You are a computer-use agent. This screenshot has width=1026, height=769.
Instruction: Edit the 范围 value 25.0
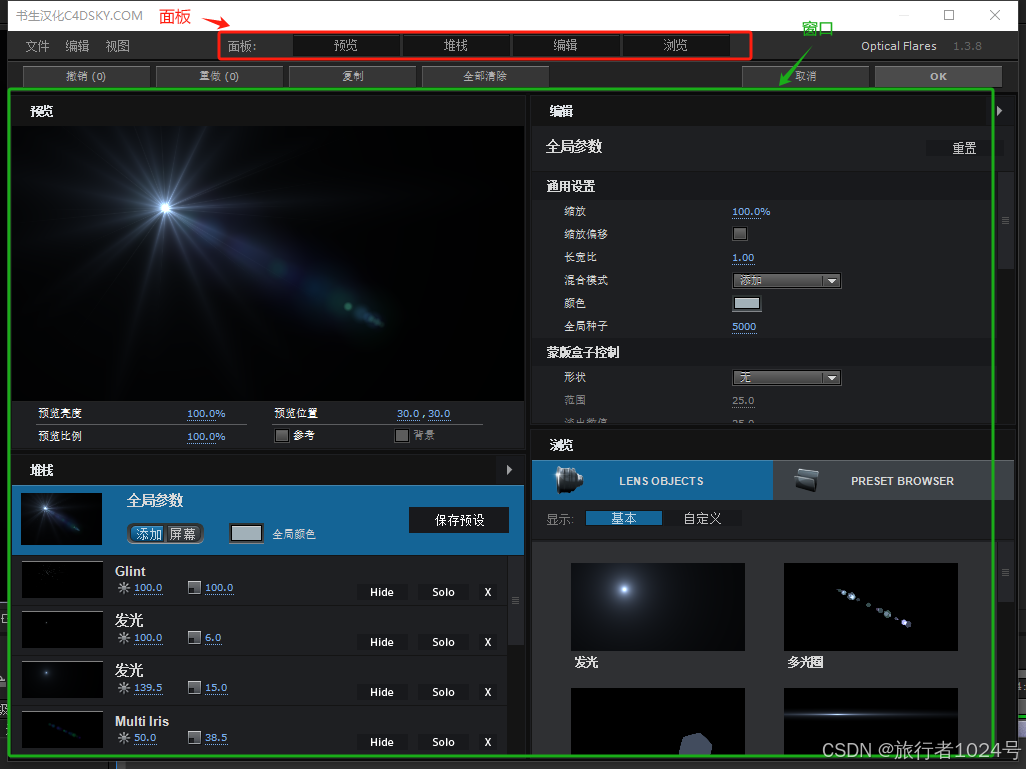pyautogui.click(x=743, y=401)
